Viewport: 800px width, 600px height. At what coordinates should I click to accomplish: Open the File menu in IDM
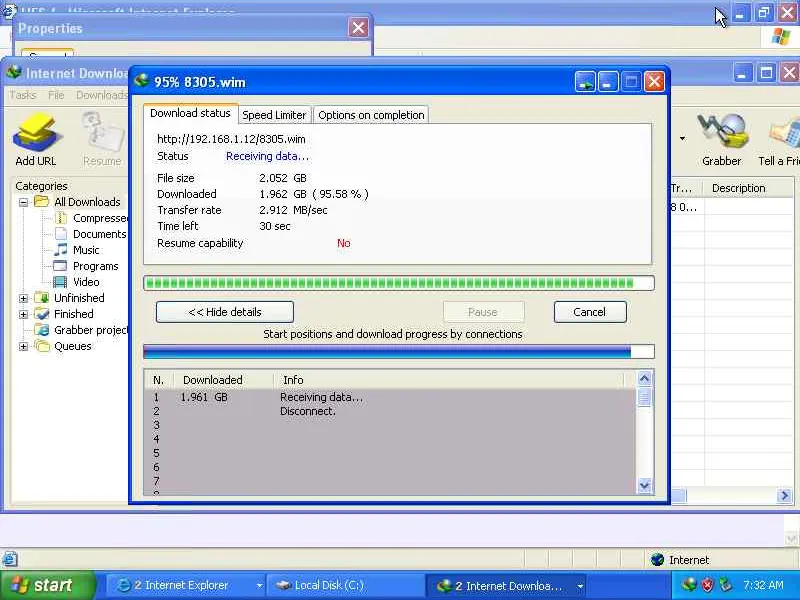coord(56,95)
